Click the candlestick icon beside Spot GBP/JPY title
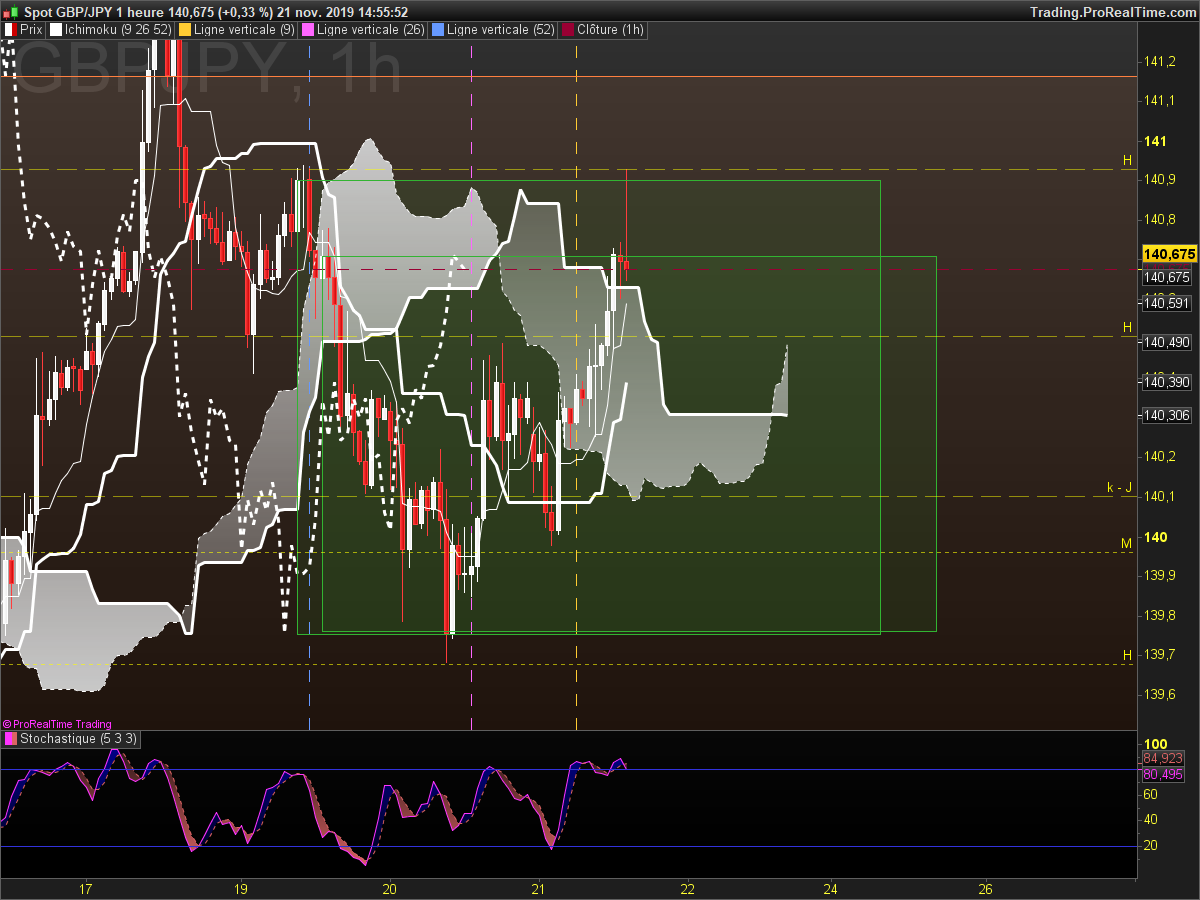This screenshot has height=900, width=1200. pos(12,12)
